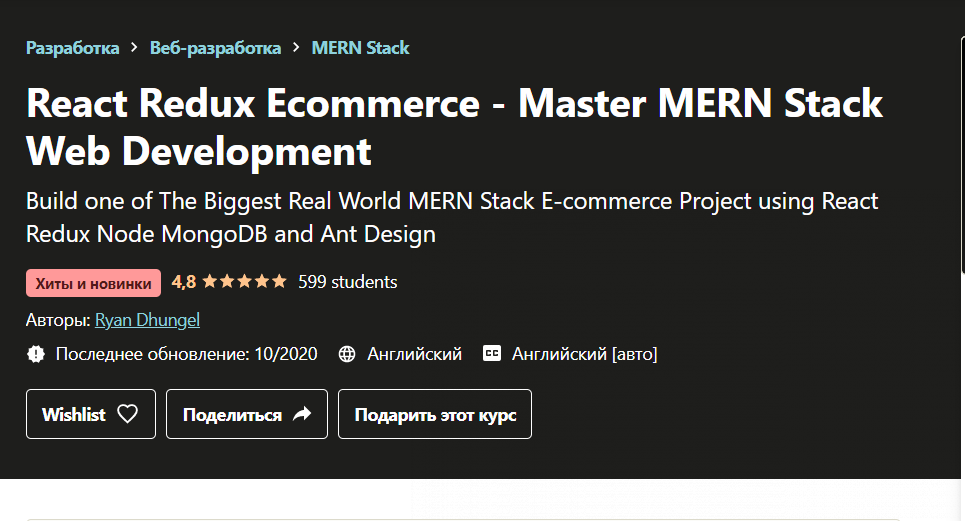Click the 599 students count

tap(347, 282)
